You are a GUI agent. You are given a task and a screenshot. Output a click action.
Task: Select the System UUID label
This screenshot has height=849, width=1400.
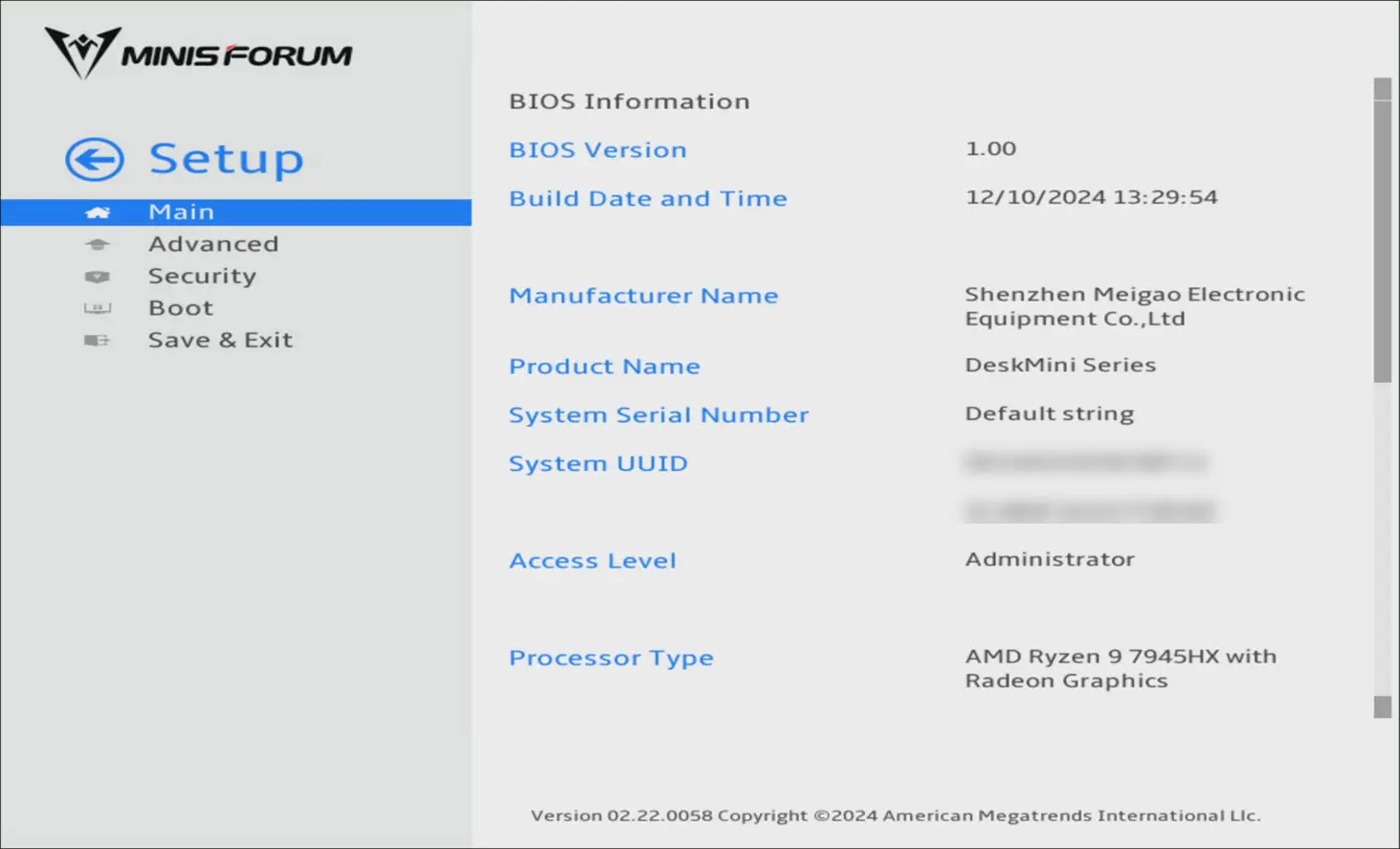coord(598,464)
